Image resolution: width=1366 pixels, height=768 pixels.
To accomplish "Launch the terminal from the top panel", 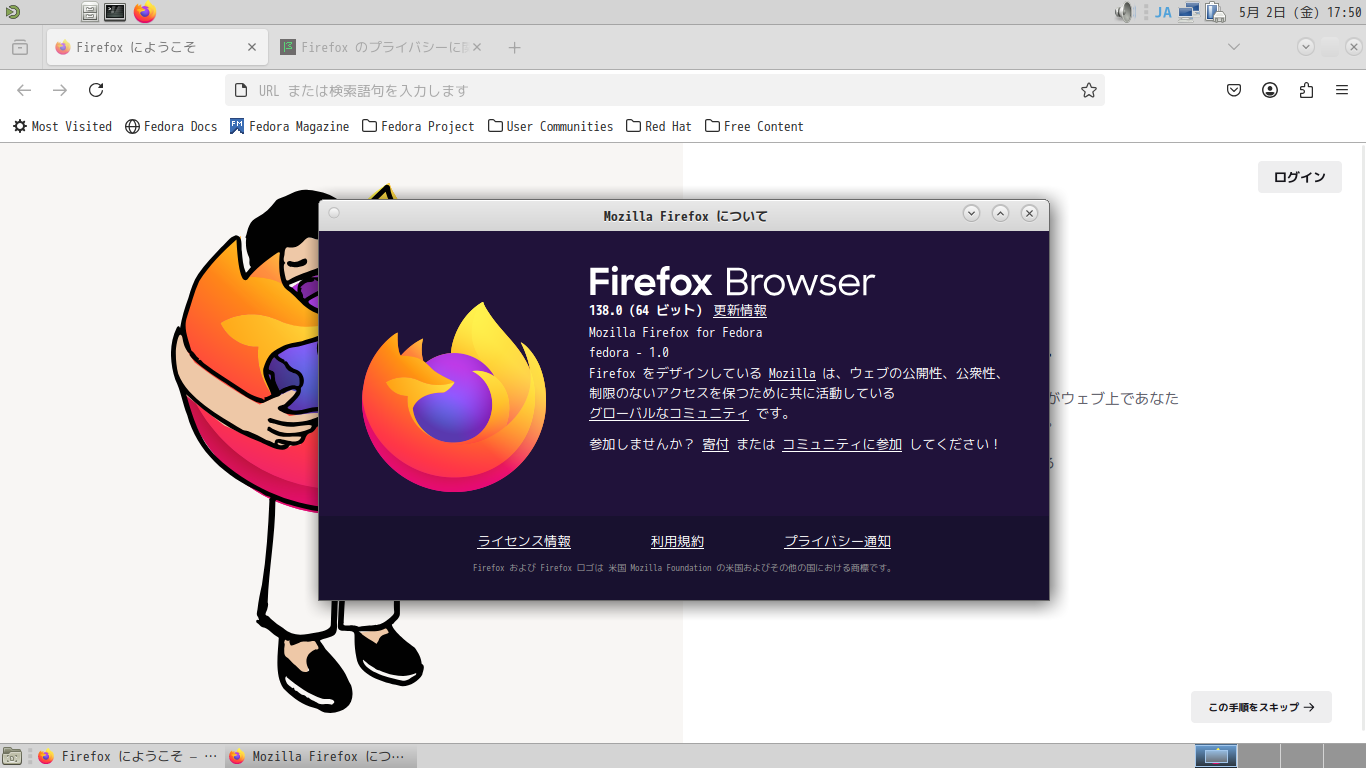I will coord(116,12).
